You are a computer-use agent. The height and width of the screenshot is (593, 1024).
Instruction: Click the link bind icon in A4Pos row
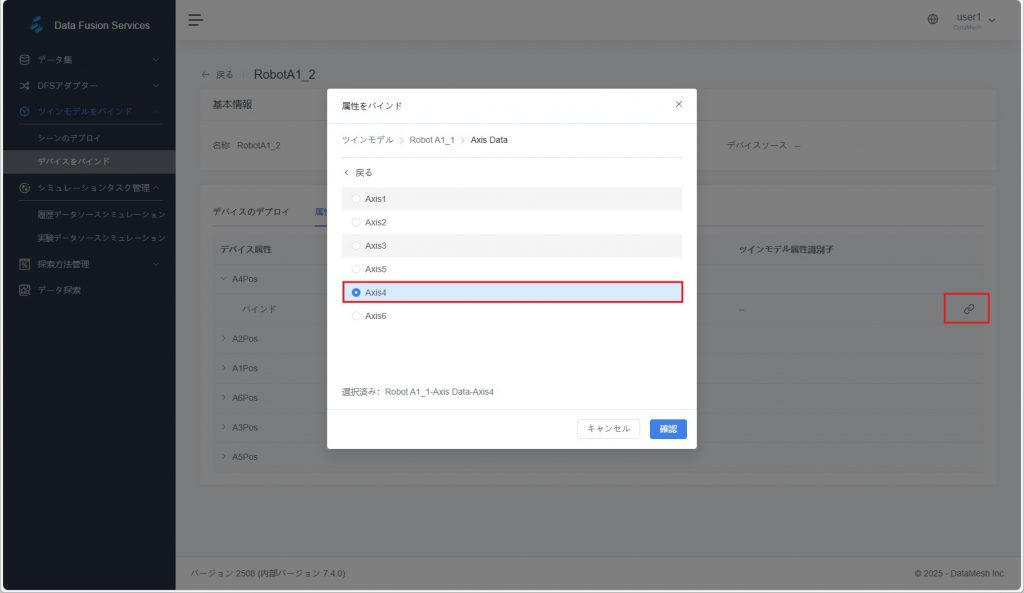tap(968, 309)
